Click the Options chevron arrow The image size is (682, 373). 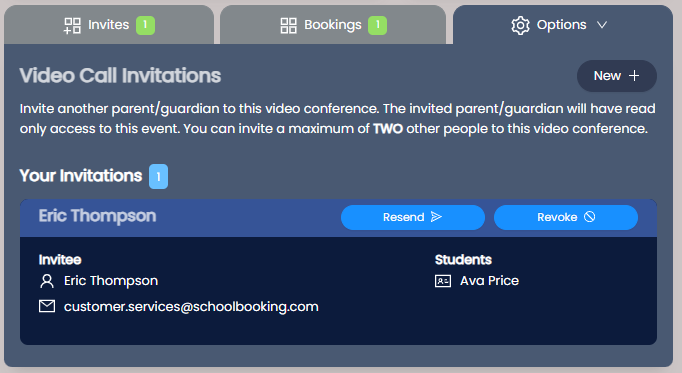602,25
